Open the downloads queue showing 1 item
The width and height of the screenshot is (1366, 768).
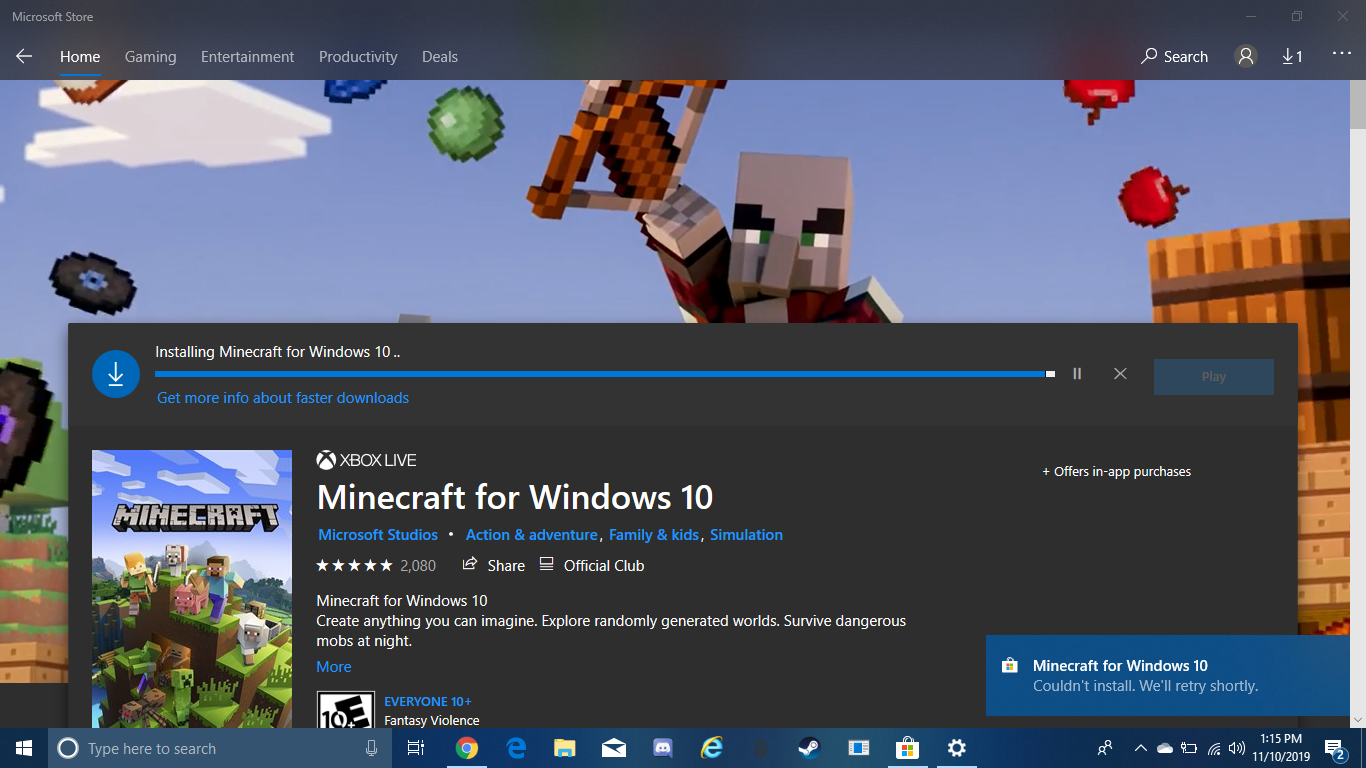pyautogui.click(x=1292, y=57)
